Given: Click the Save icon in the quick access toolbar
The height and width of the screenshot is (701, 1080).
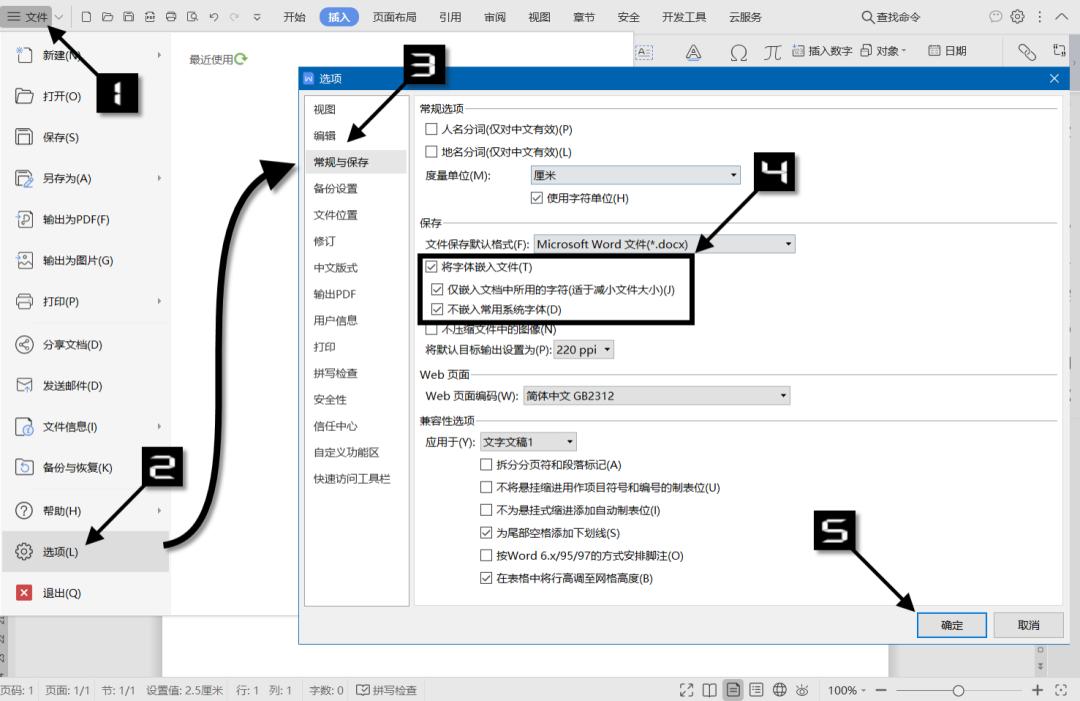Looking at the screenshot, I should [129, 16].
